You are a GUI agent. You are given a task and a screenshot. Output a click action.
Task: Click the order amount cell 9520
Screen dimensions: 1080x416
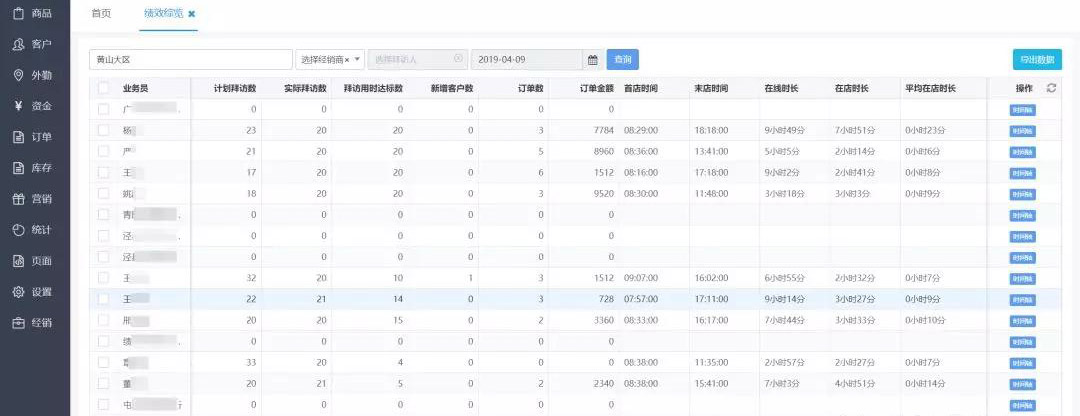click(x=603, y=194)
